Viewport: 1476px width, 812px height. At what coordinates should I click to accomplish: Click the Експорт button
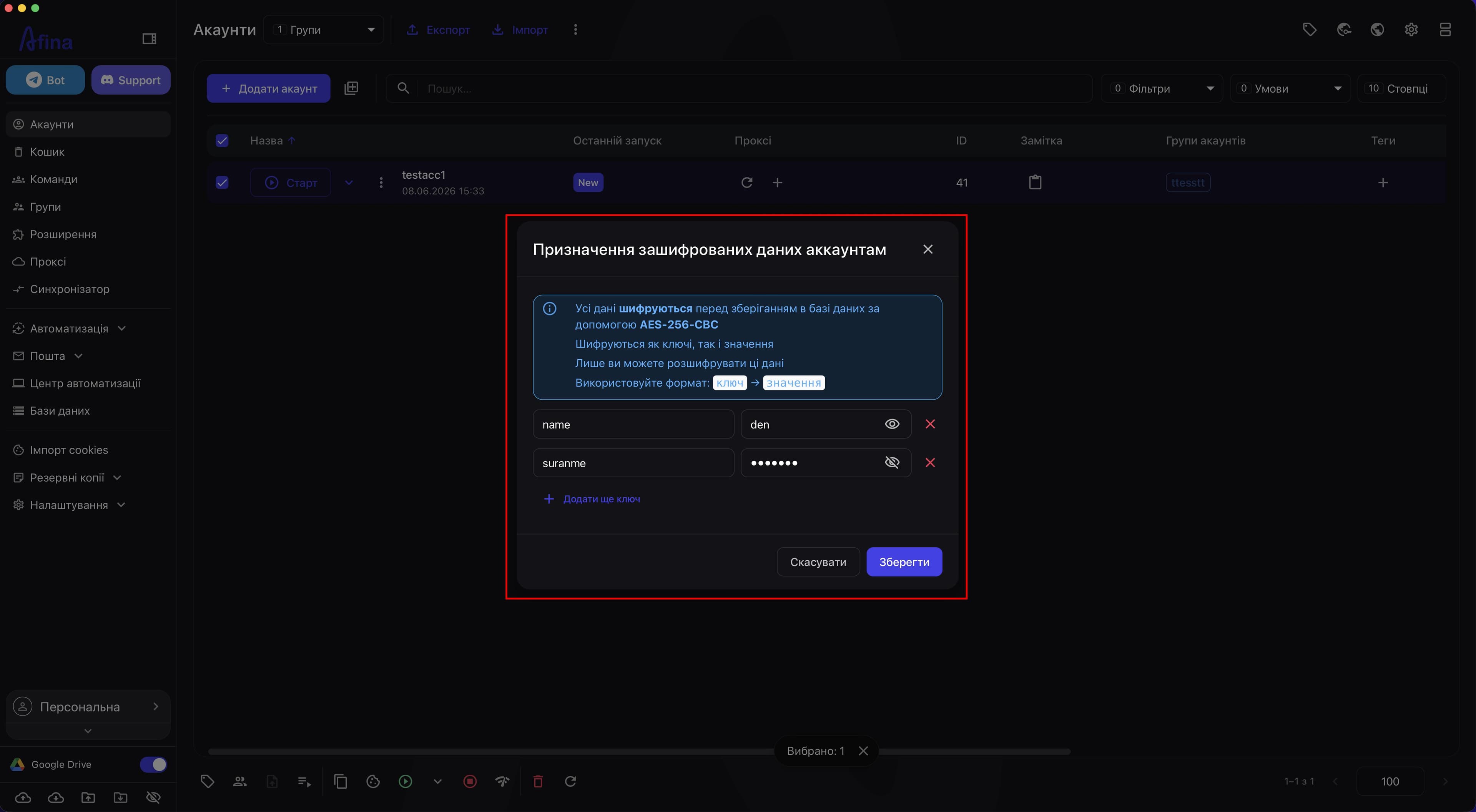coord(438,29)
